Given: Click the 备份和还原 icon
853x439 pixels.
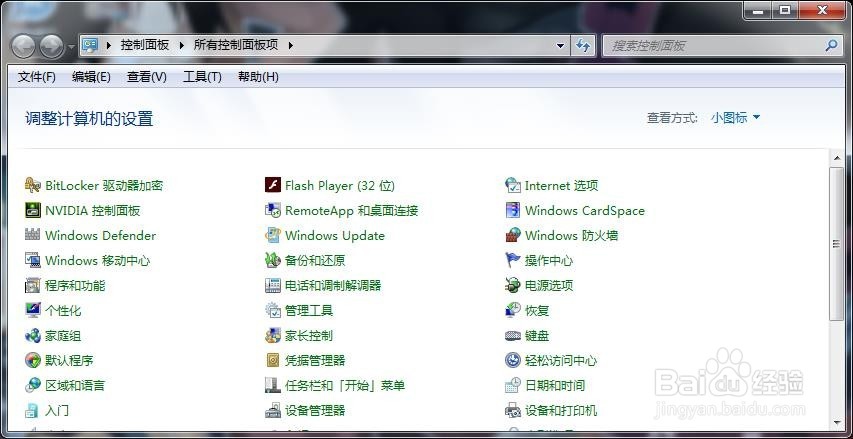Looking at the screenshot, I should pyautogui.click(x=273, y=261).
